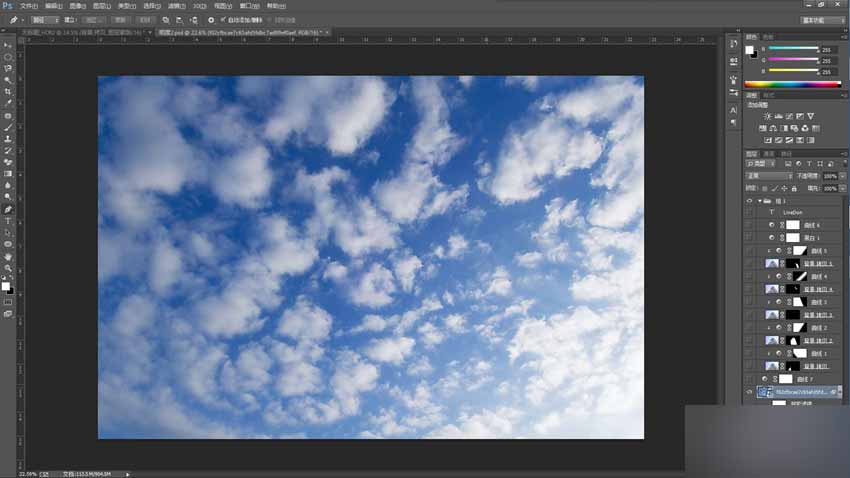Open the pen options gear
This screenshot has height=478, width=850.
(211, 20)
